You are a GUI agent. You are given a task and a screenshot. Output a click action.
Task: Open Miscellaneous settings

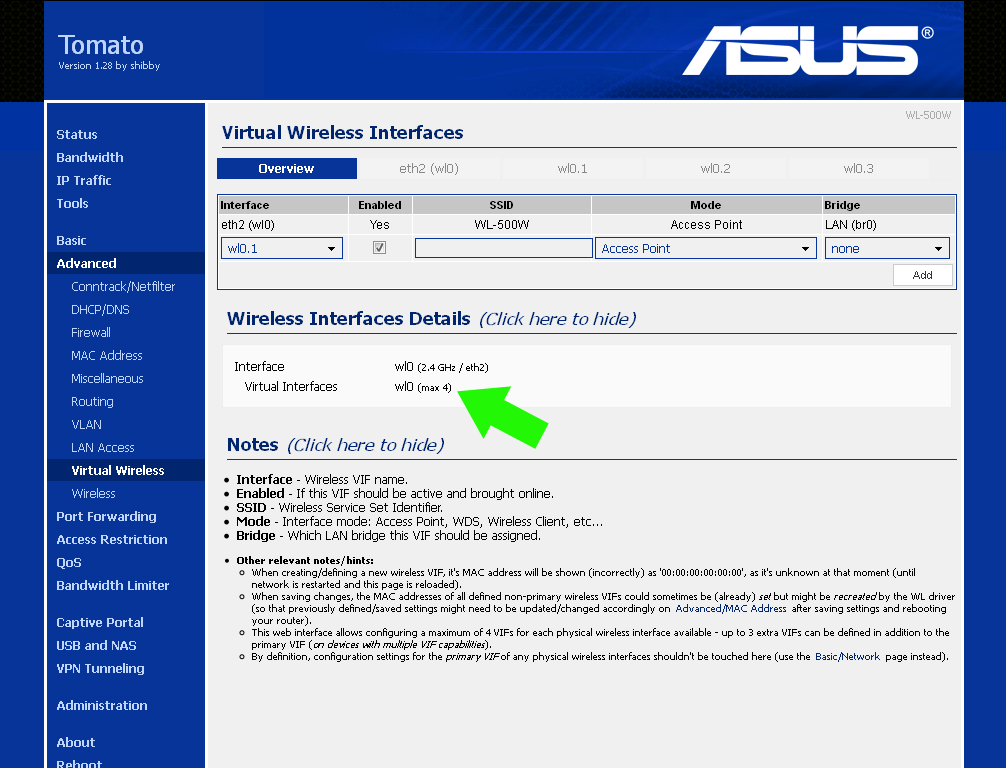[108, 379]
